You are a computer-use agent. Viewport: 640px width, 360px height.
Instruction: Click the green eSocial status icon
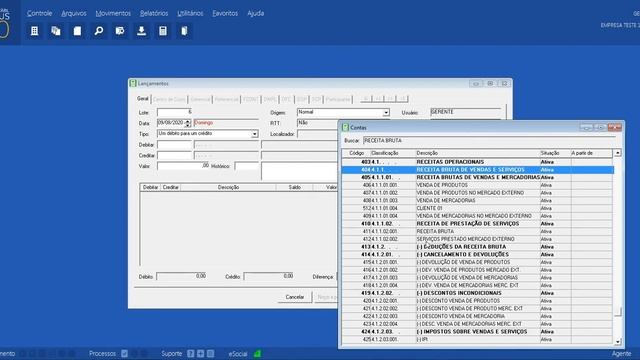(258, 353)
